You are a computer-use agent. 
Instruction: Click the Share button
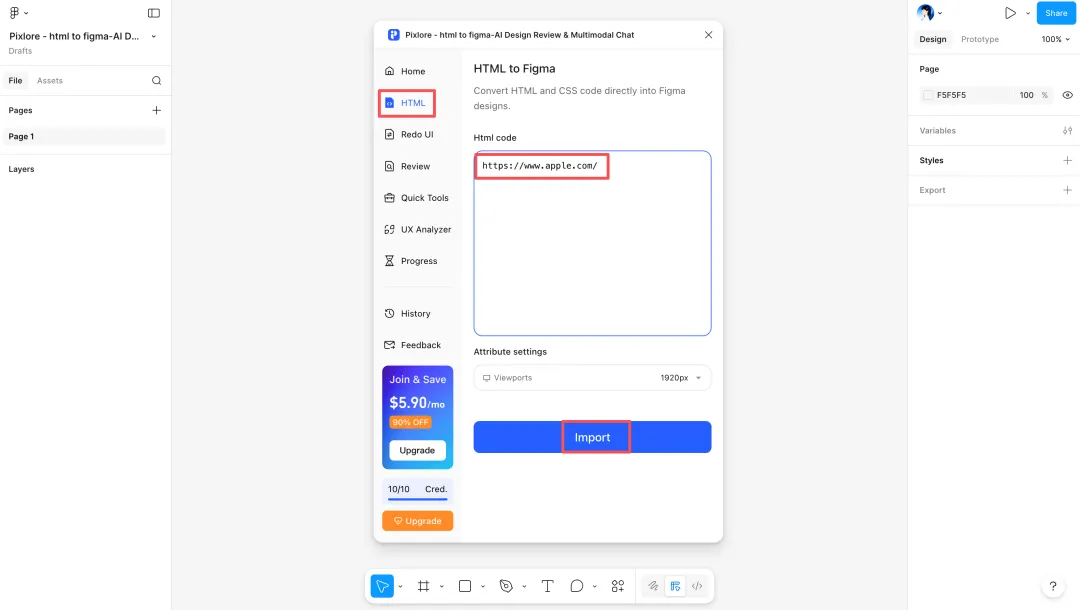[x=1056, y=13]
